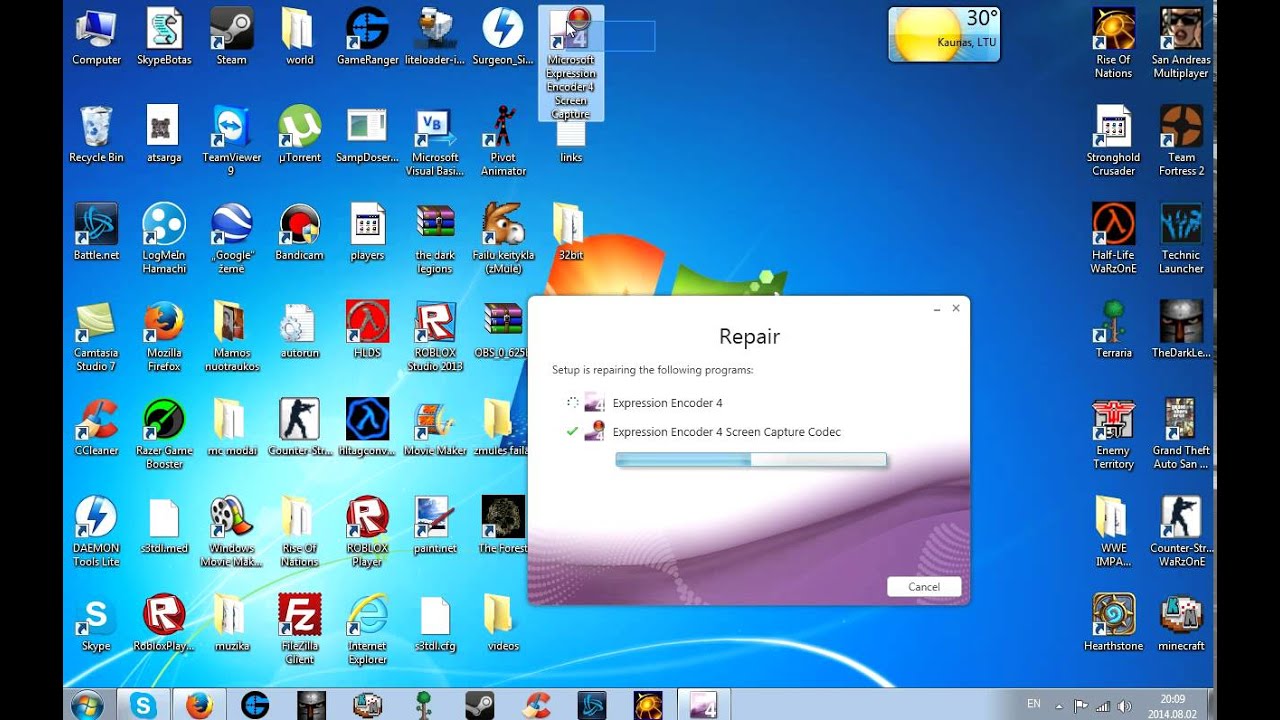This screenshot has width=1280, height=720.
Task: Launch Rise Of Nations at the right
Action: tap(1113, 43)
